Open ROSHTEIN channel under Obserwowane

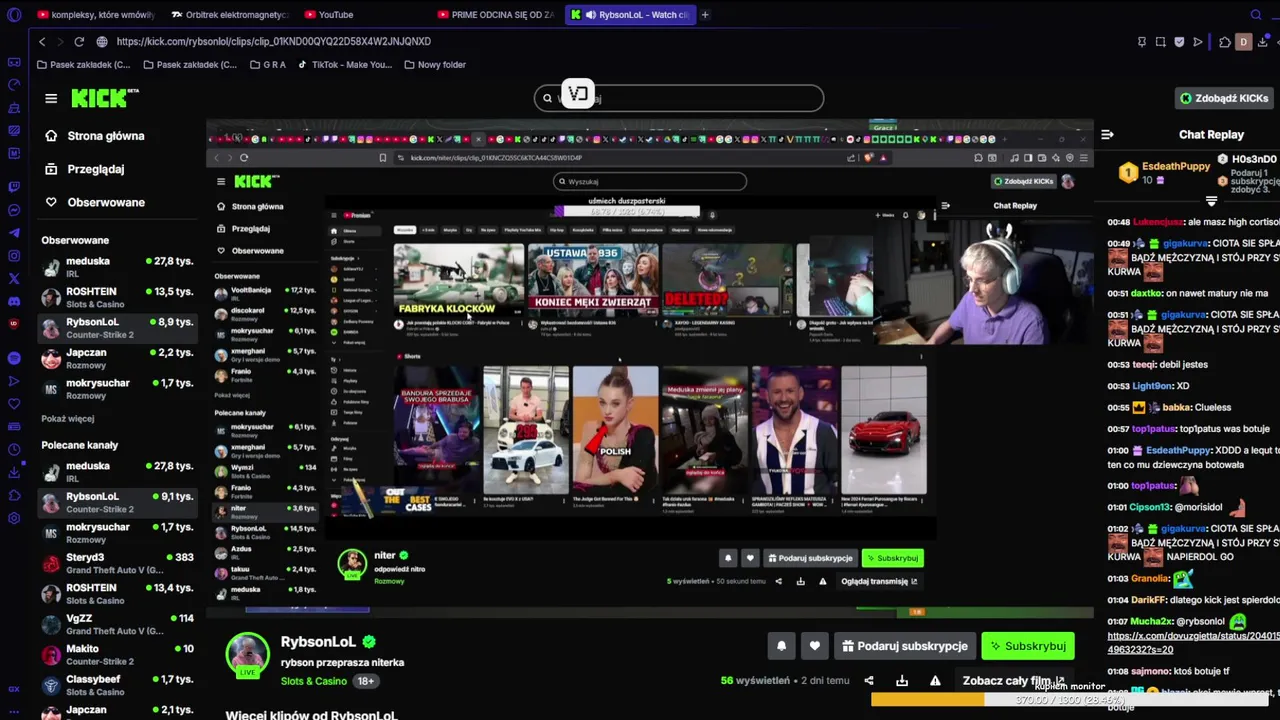point(117,297)
